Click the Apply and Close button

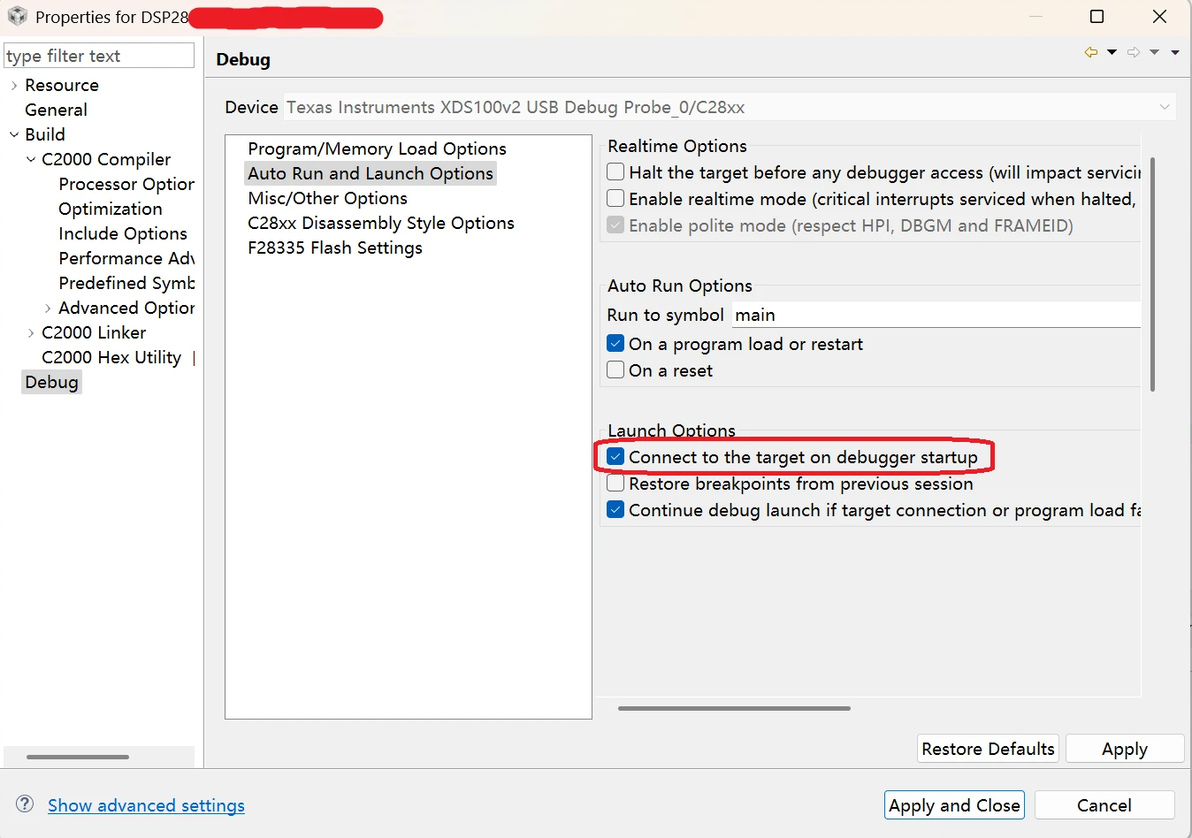coord(954,805)
